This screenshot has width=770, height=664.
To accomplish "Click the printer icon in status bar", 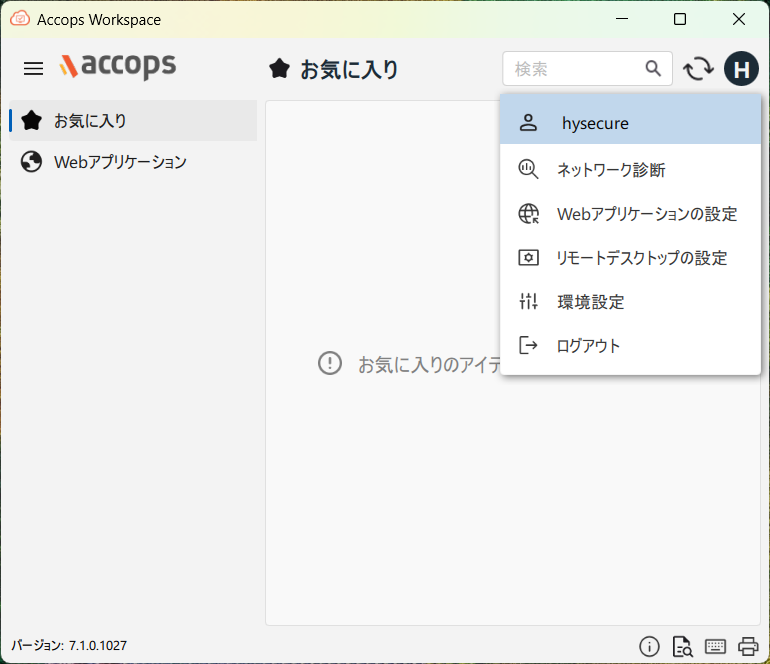I will [x=748, y=646].
